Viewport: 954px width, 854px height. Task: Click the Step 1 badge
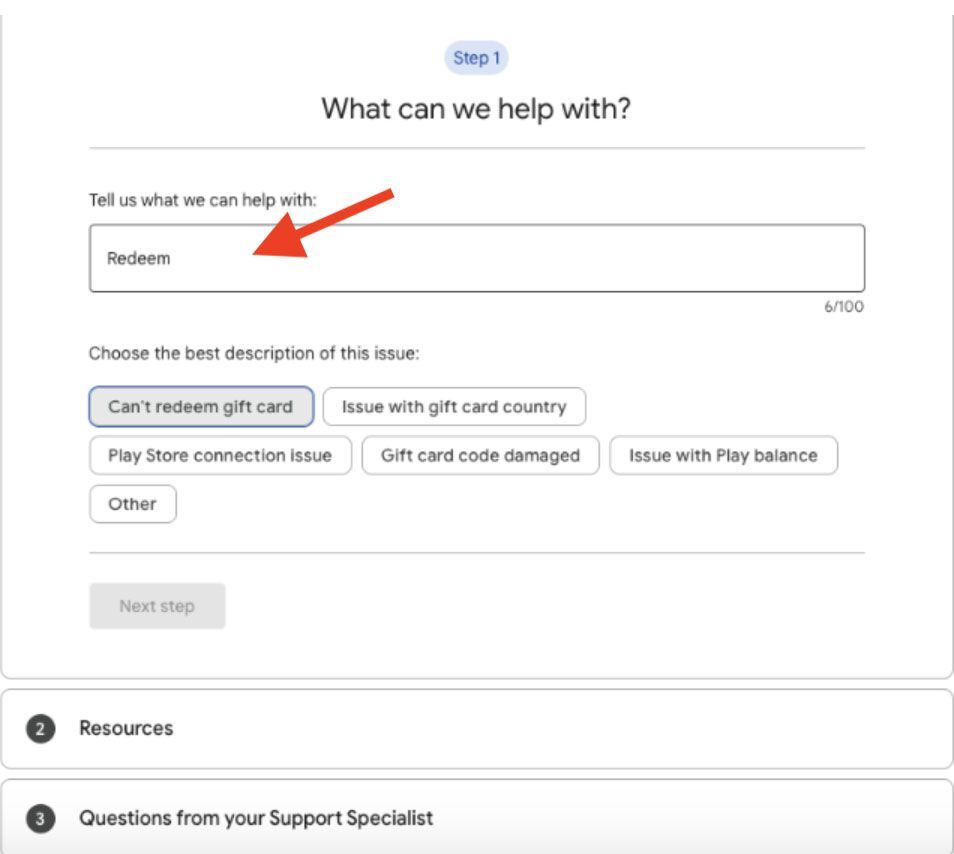point(476,58)
